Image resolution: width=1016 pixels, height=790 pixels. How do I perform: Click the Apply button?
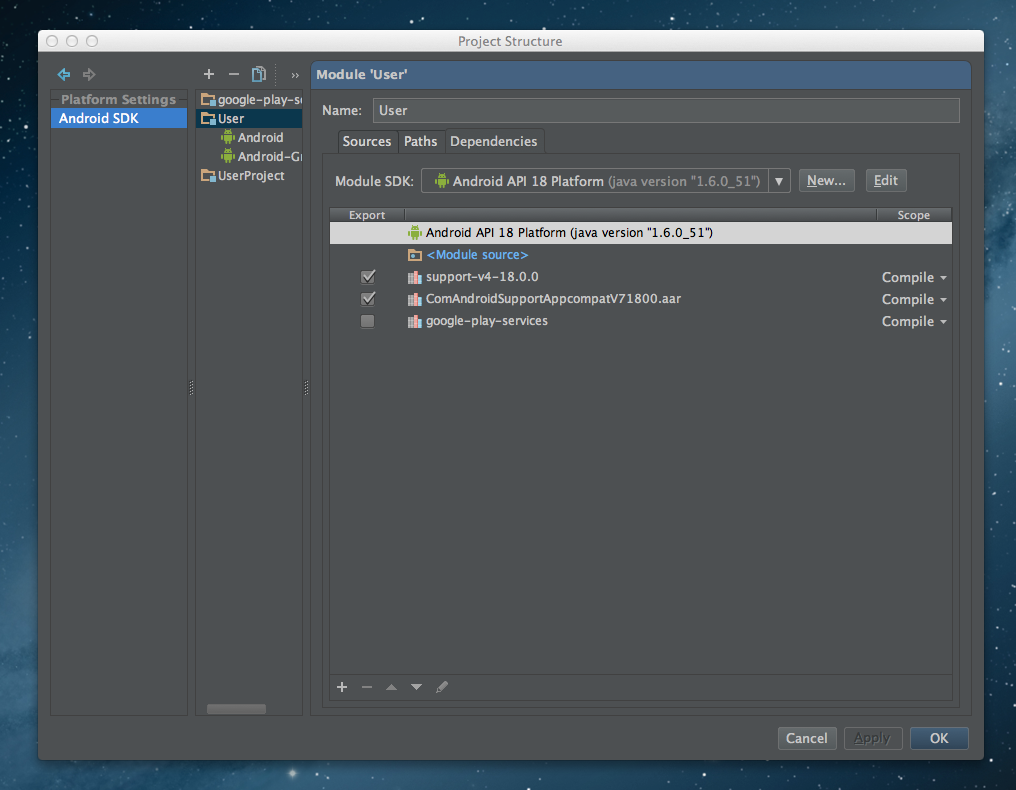point(873,738)
